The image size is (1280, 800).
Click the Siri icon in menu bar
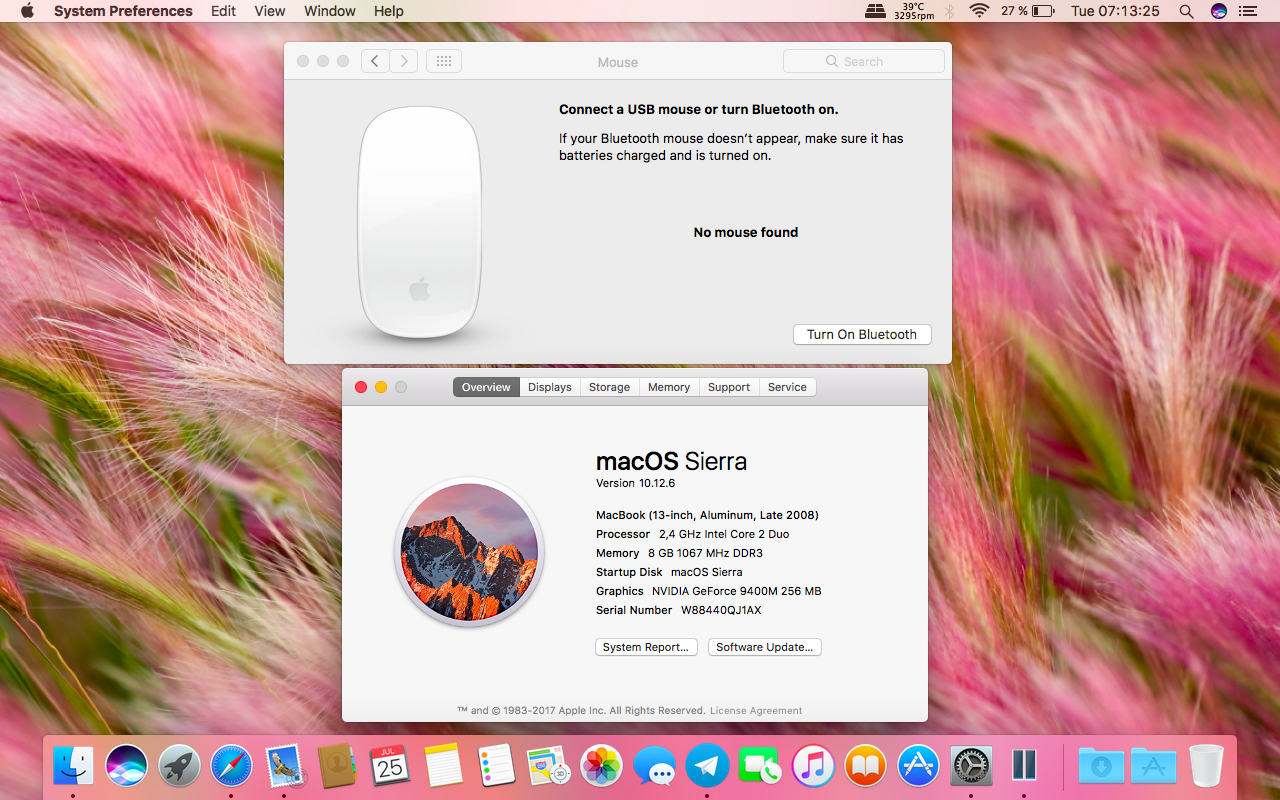point(1219,11)
